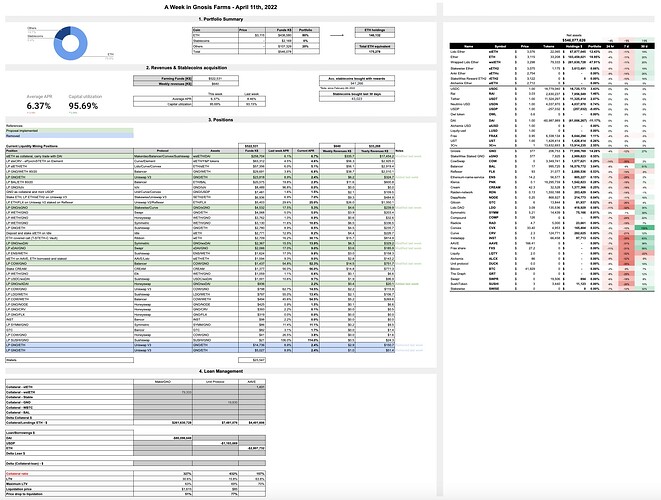The width and height of the screenshot is (661, 500).
Task: Click the 'Wrapped Lido Ether' asset row
Action: click(552, 62)
